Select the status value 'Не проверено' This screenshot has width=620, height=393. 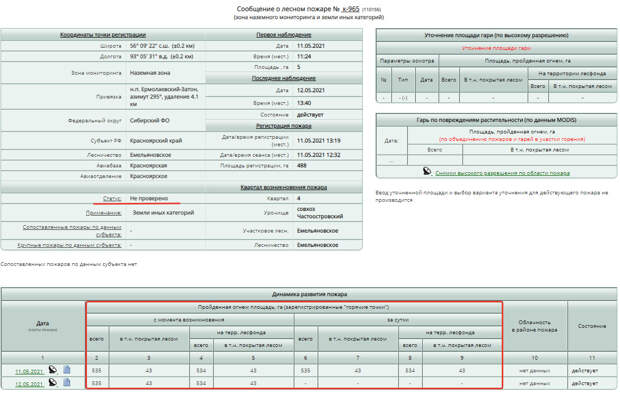coord(149,198)
